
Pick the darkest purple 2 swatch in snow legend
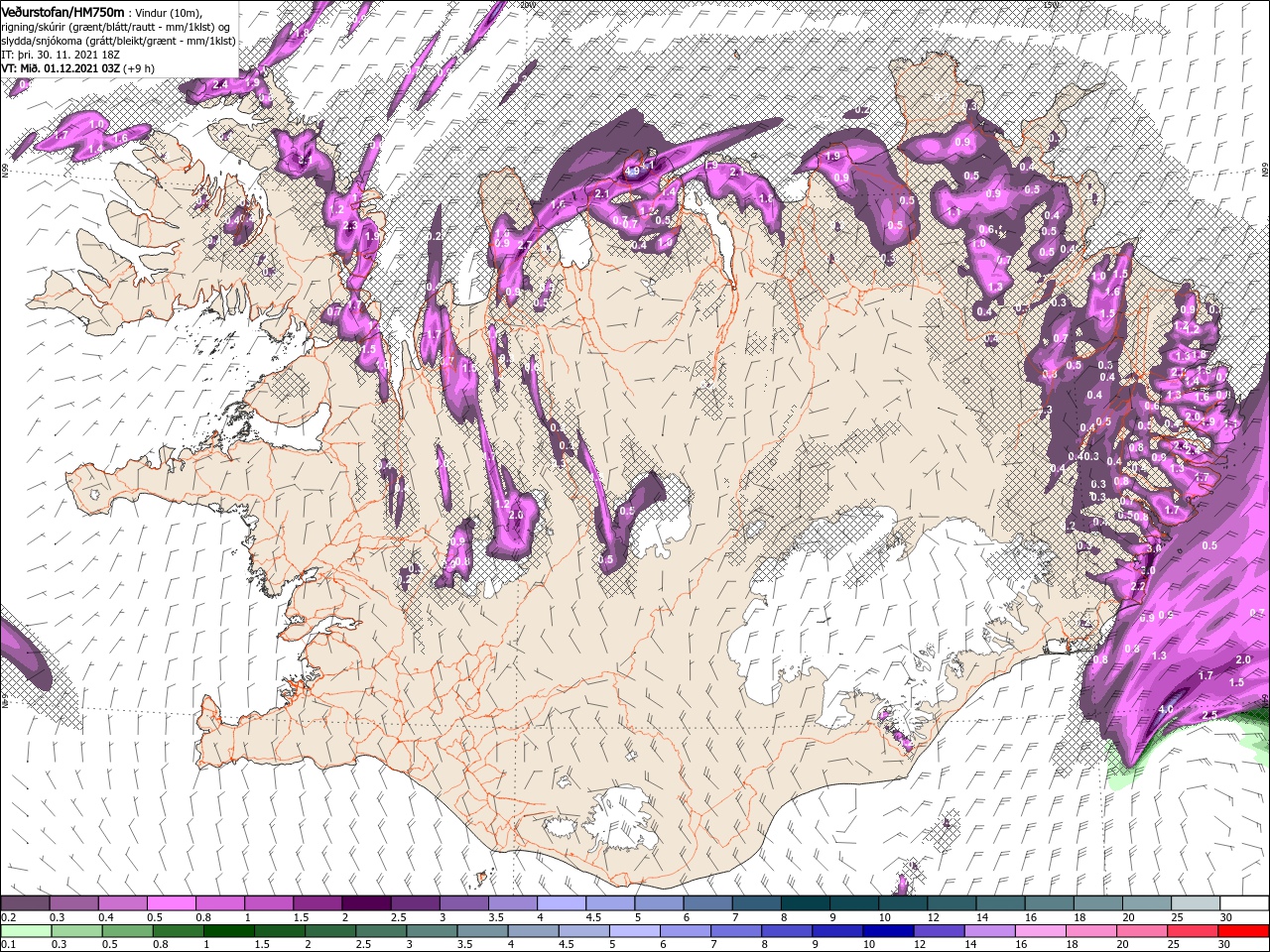[x=365, y=903]
